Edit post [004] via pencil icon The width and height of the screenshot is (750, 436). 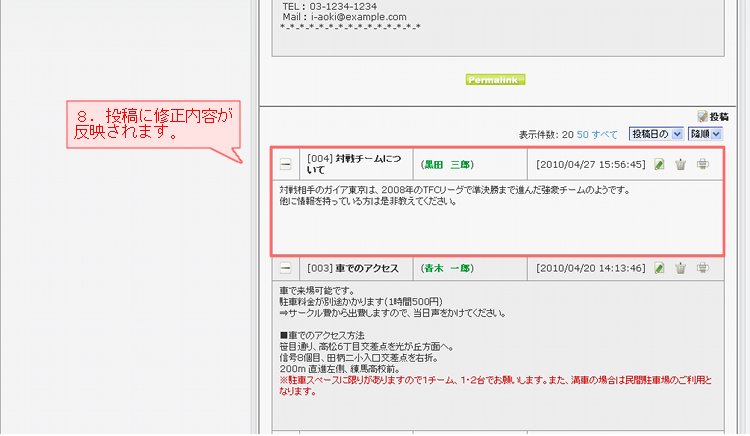(x=659, y=164)
